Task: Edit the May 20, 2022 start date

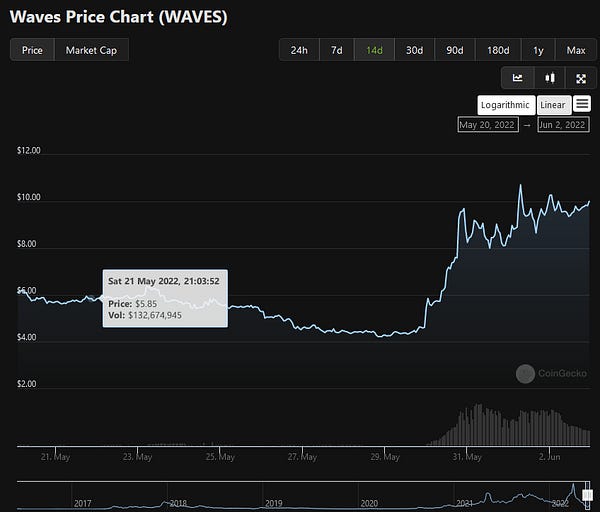Action: [x=488, y=125]
